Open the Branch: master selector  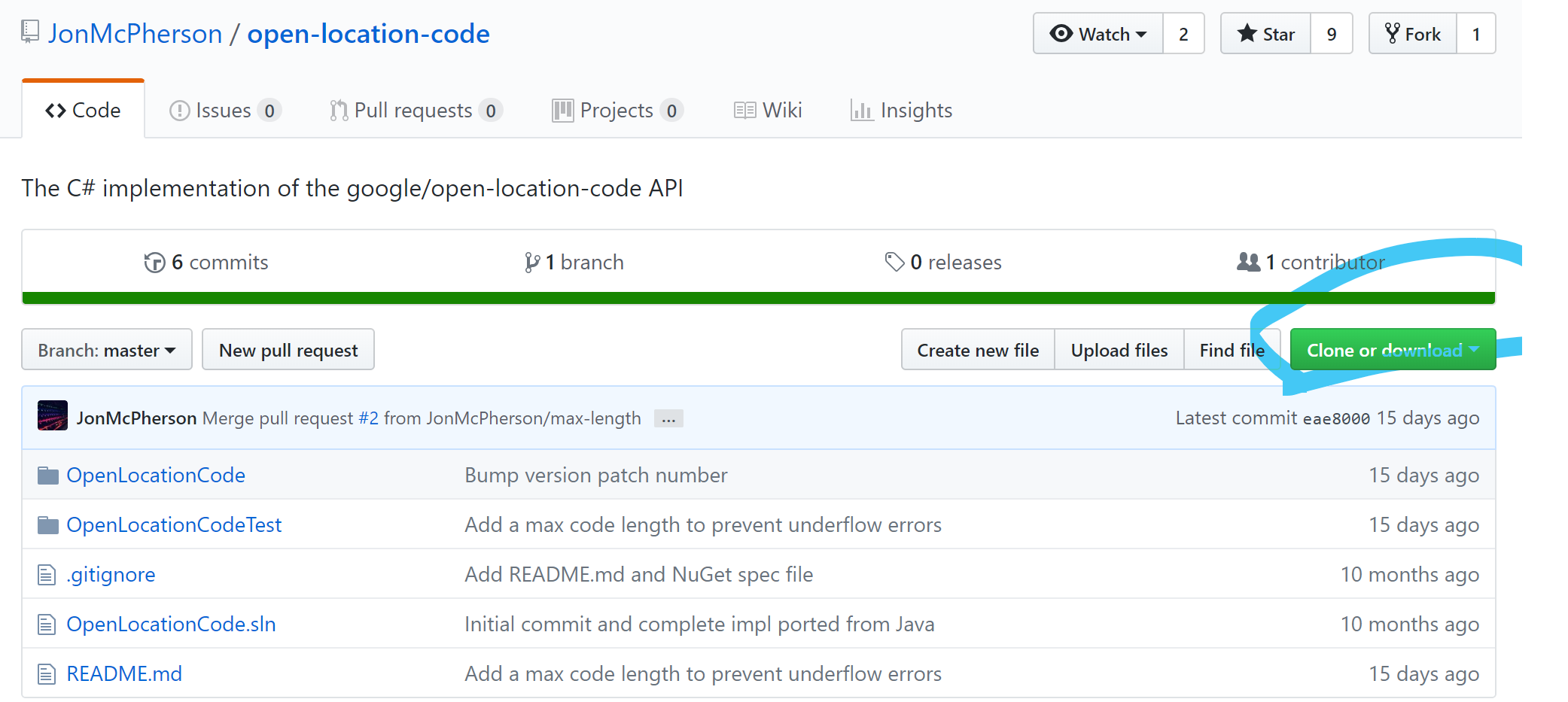106,349
